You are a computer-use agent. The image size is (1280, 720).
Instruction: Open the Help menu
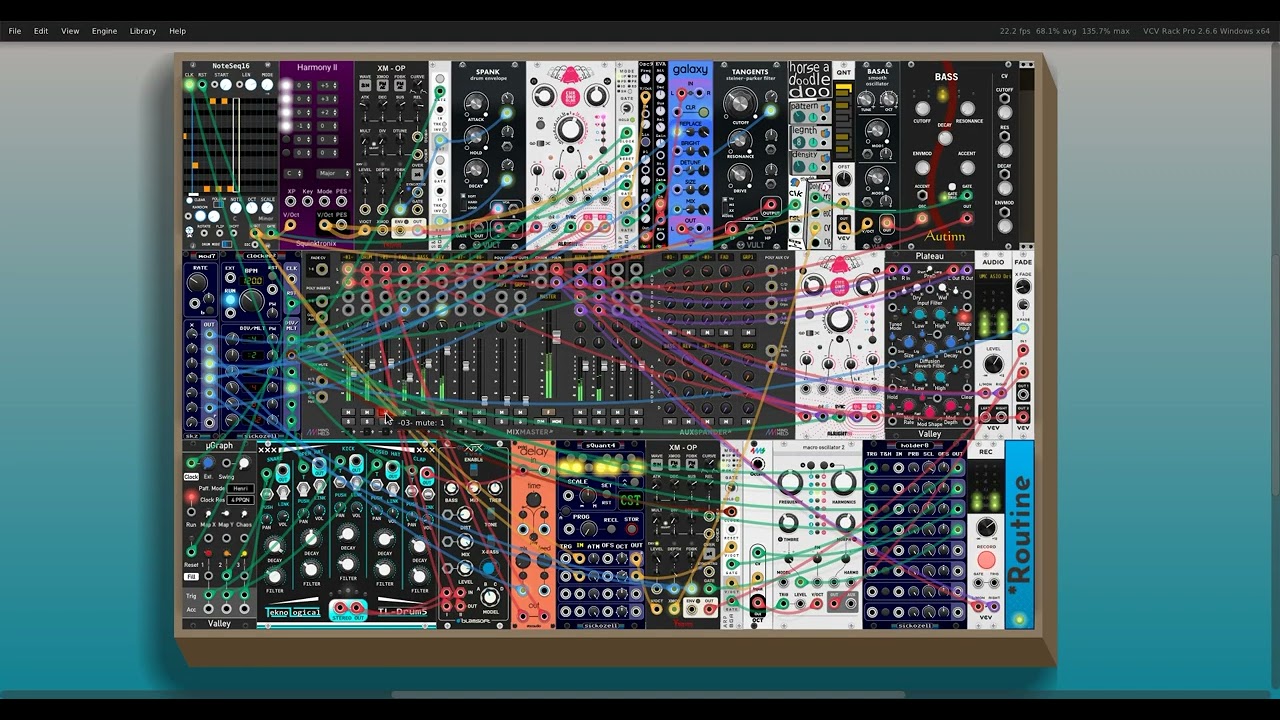(177, 31)
